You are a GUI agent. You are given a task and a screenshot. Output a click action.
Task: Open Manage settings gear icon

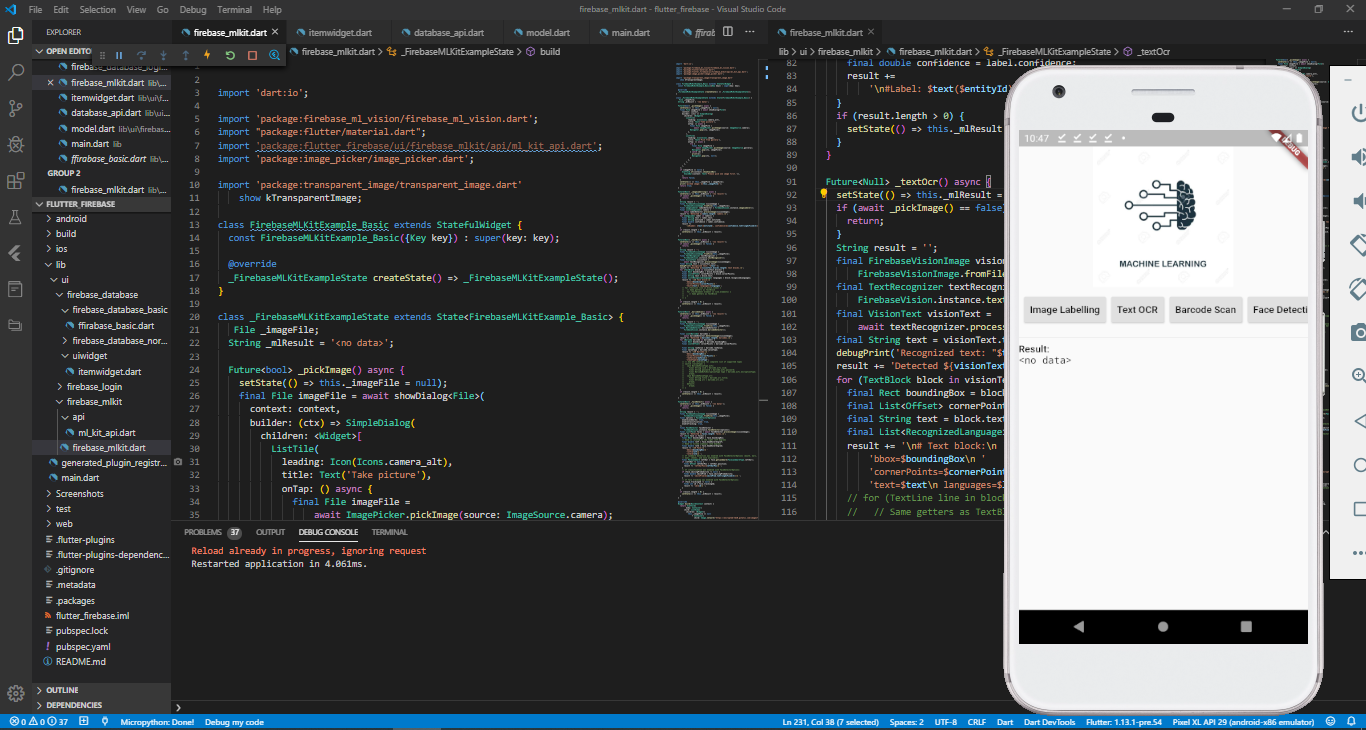coord(16,693)
